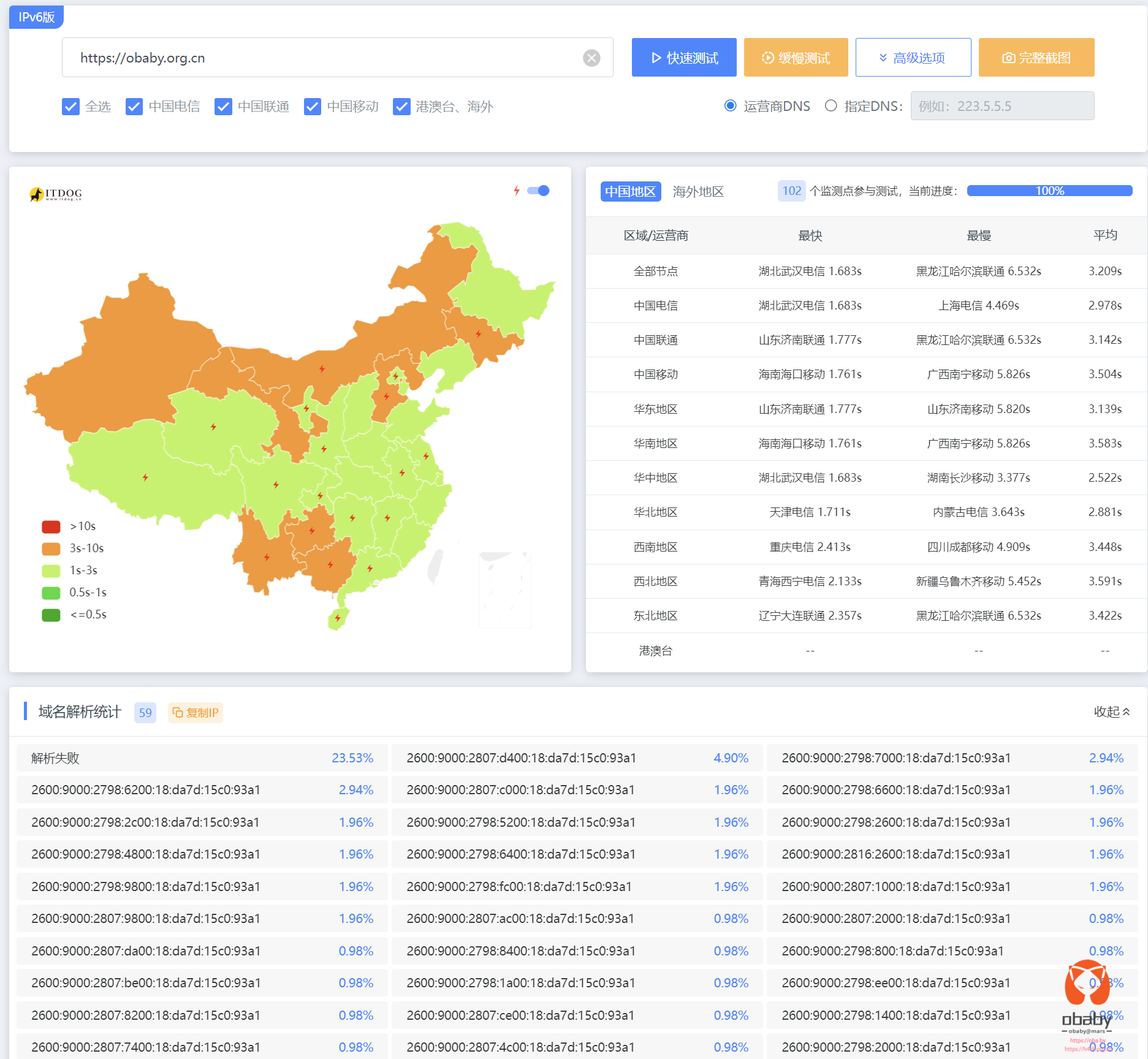Uncheck the 中国电信 checkbox
This screenshot has height=1059, width=1148.
tap(134, 106)
